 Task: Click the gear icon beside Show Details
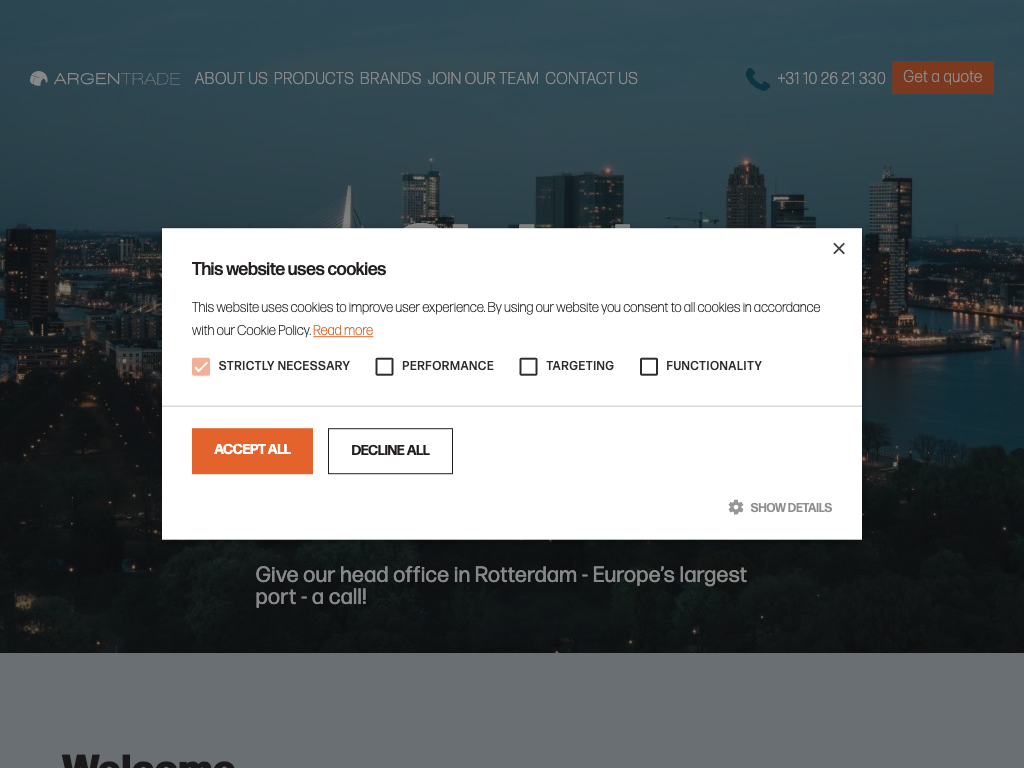(x=736, y=508)
